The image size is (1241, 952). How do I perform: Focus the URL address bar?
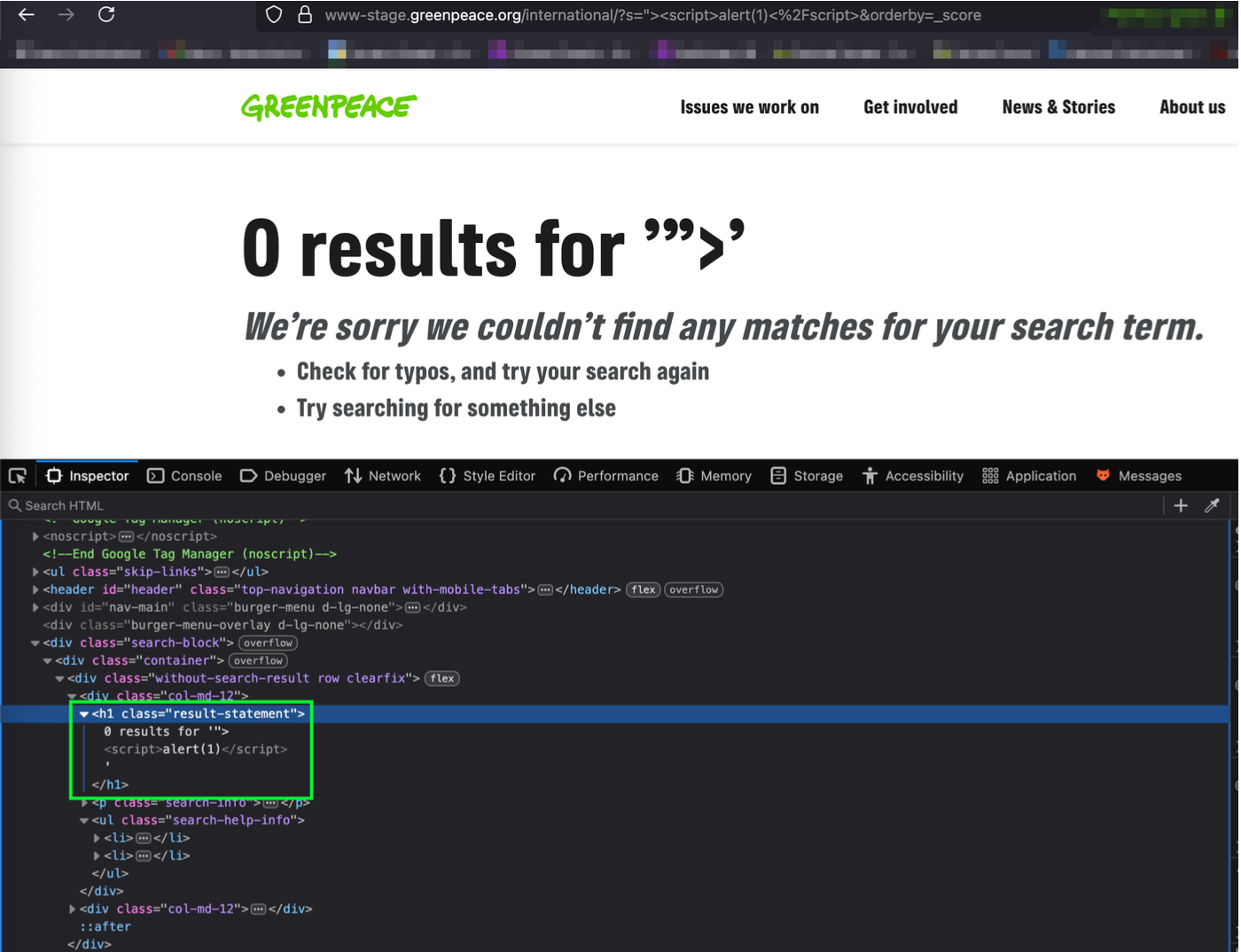point(652,15)
